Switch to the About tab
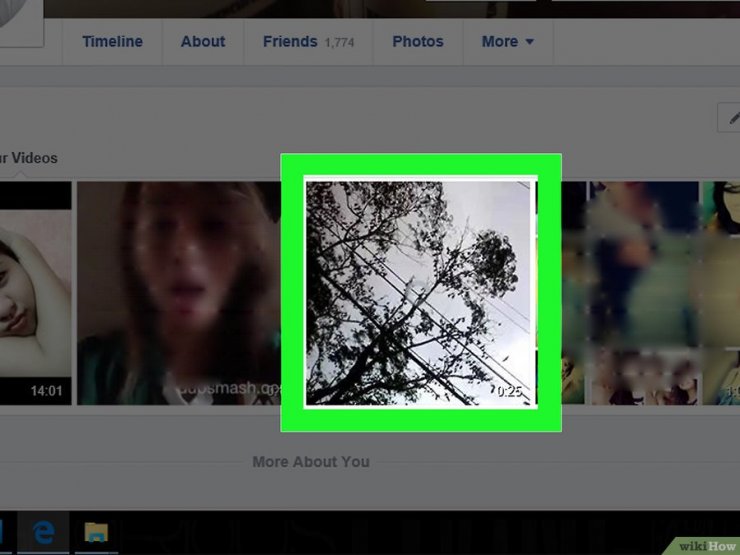This screenshot has height=555, width=740. [203, 42]
